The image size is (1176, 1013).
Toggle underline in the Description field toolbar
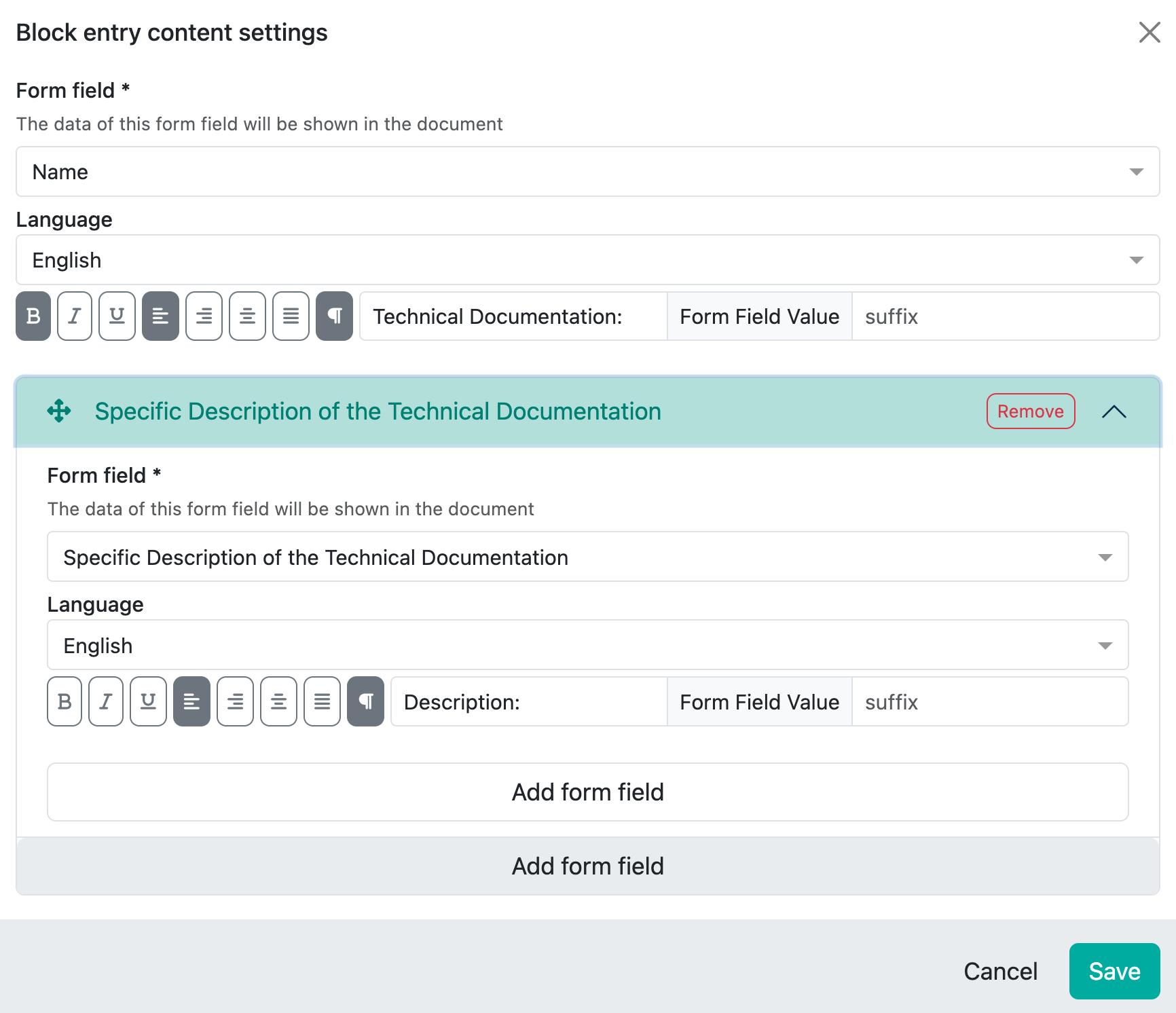[x=148, y=701]
